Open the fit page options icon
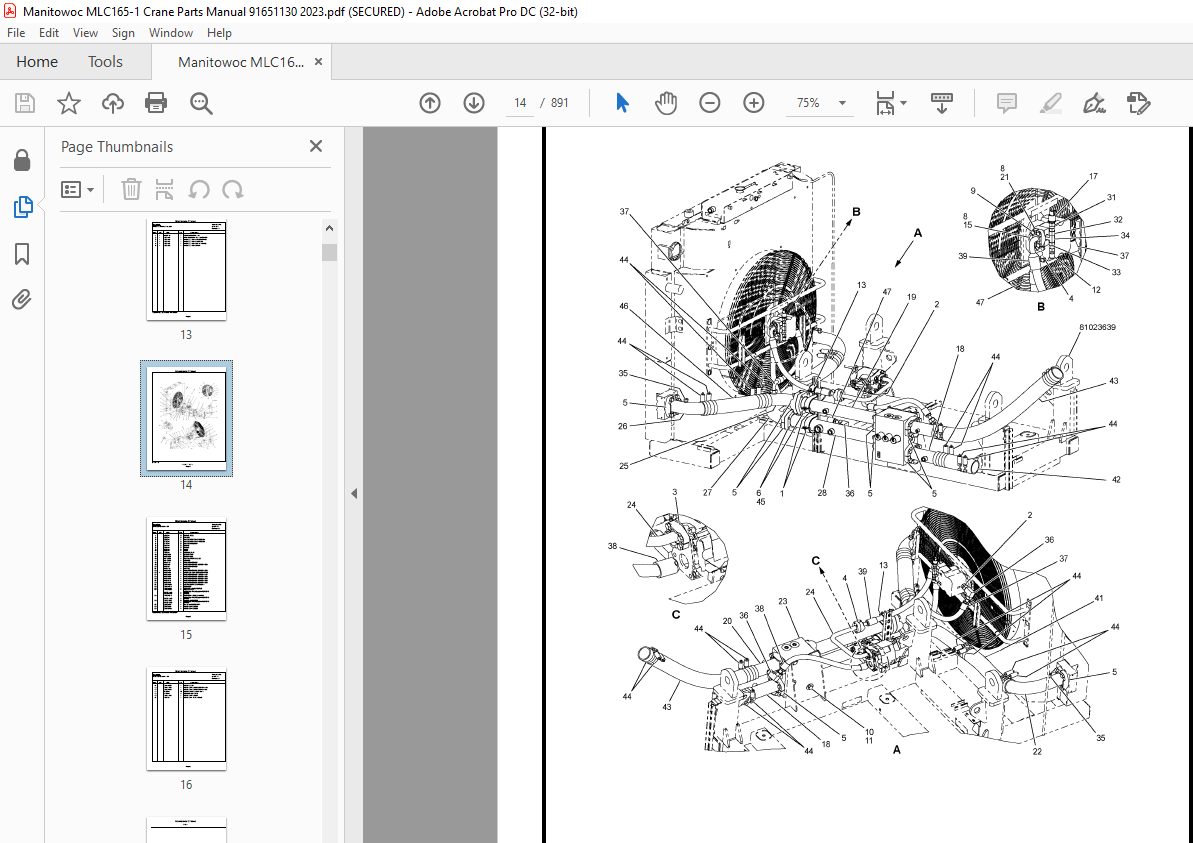Viewport: 1193px width, 843px height. coord(885,103)
